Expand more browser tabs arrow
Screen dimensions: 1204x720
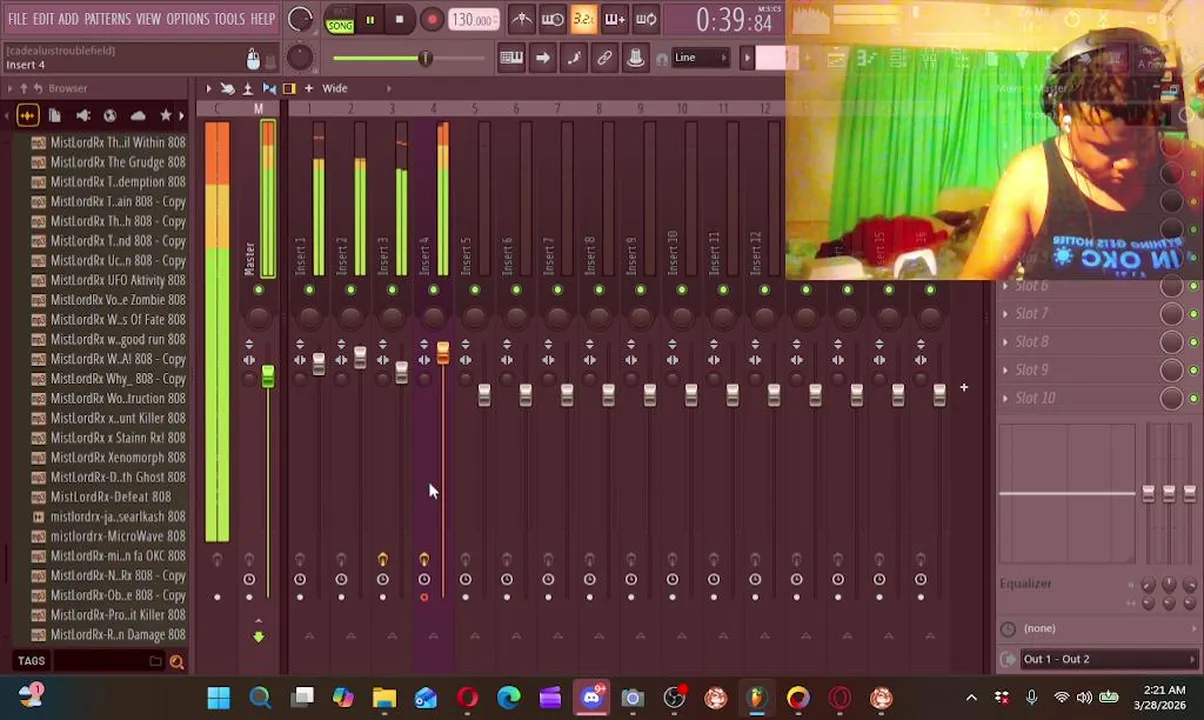pyautogui.click(x=181, y=116)
